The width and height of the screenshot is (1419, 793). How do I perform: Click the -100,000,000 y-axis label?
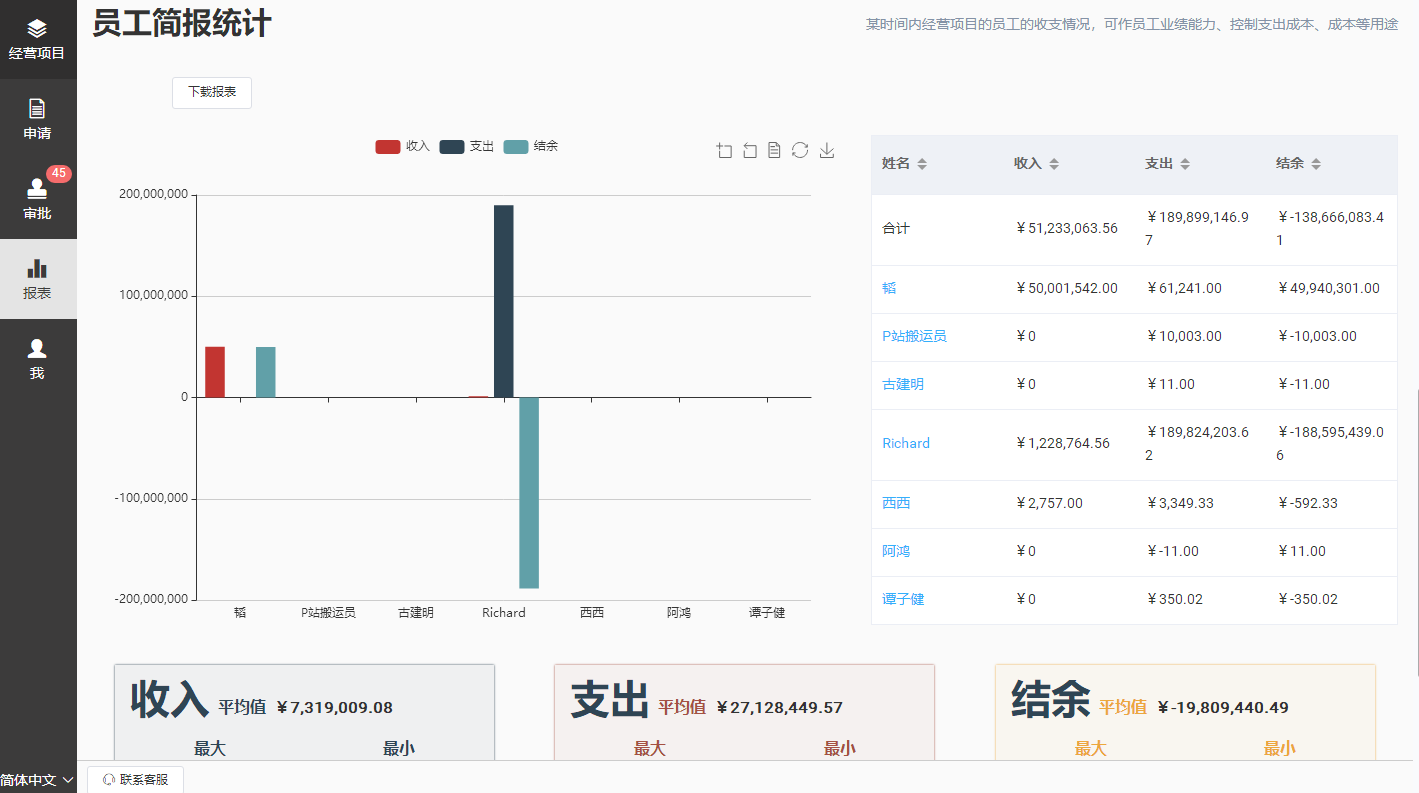pyautogui.click(x=150, y=498)
